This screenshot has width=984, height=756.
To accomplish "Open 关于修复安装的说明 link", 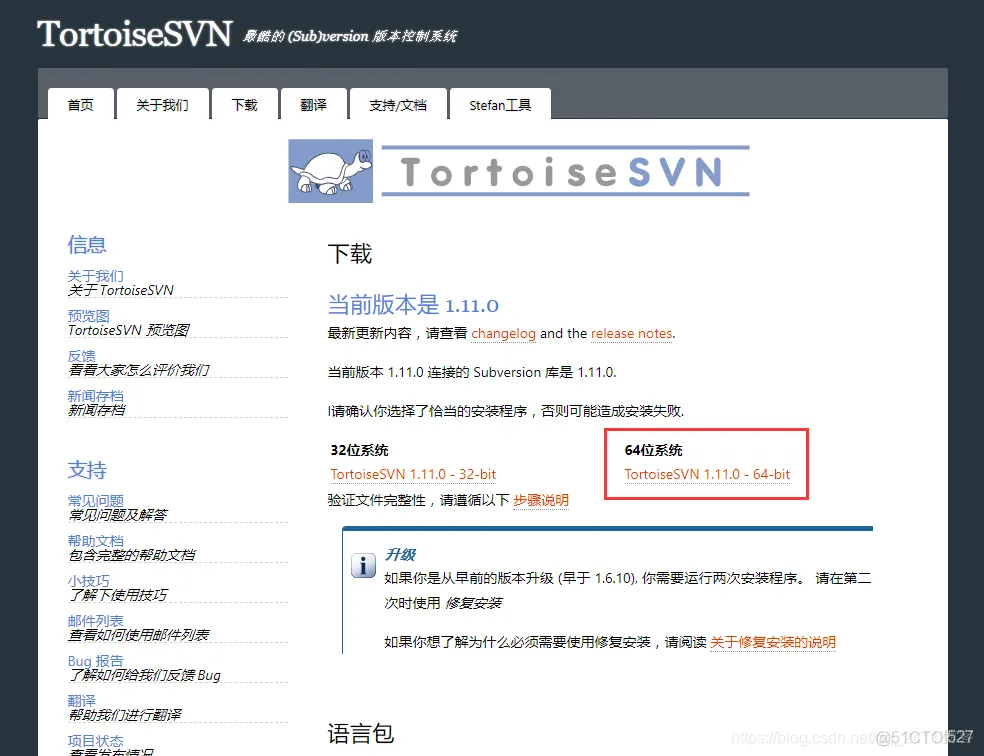I will 773,642.
